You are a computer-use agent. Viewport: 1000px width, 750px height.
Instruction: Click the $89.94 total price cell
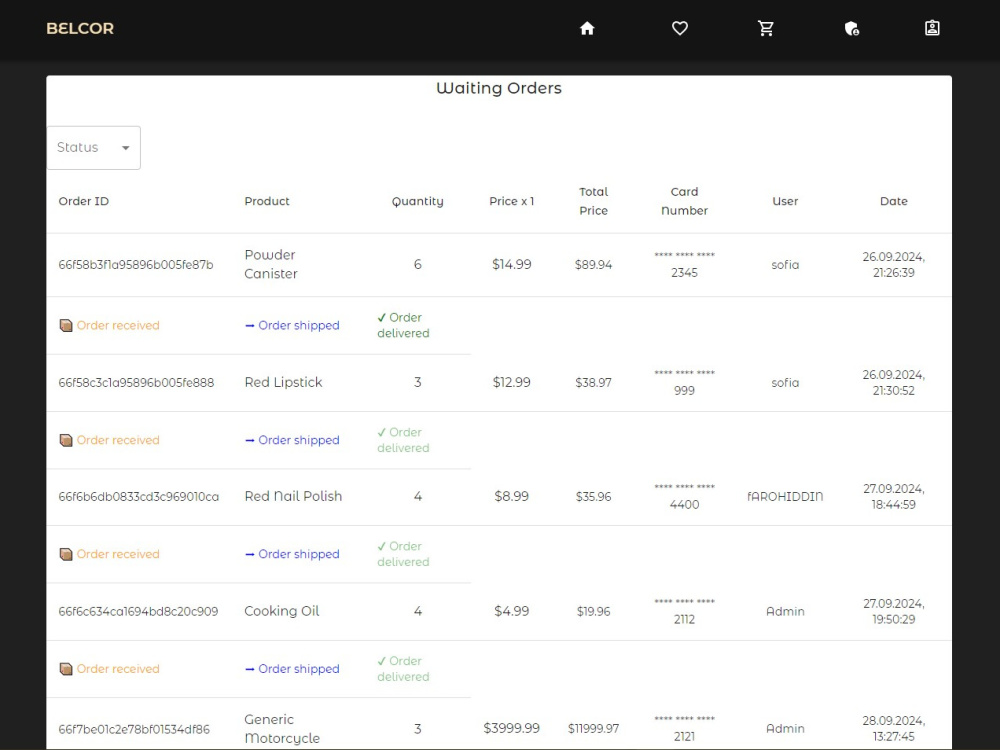click(x=593, y=265)
